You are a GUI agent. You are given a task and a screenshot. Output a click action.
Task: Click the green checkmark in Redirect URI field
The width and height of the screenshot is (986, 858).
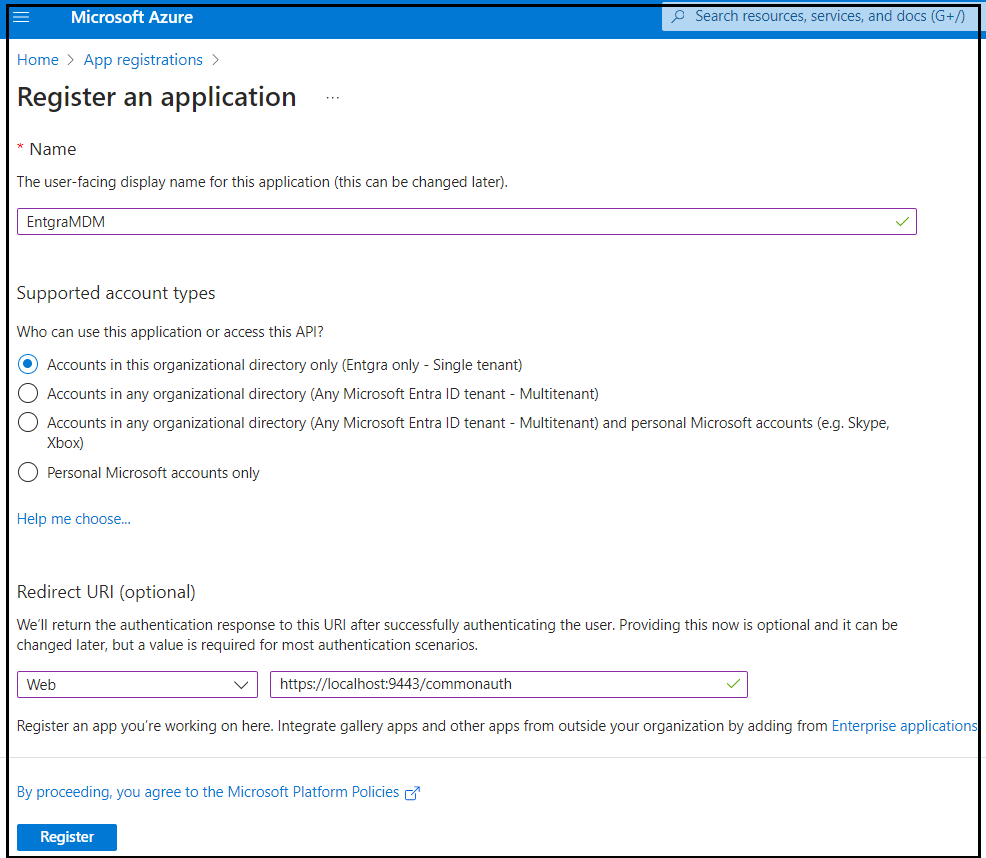tap(733, 684)
